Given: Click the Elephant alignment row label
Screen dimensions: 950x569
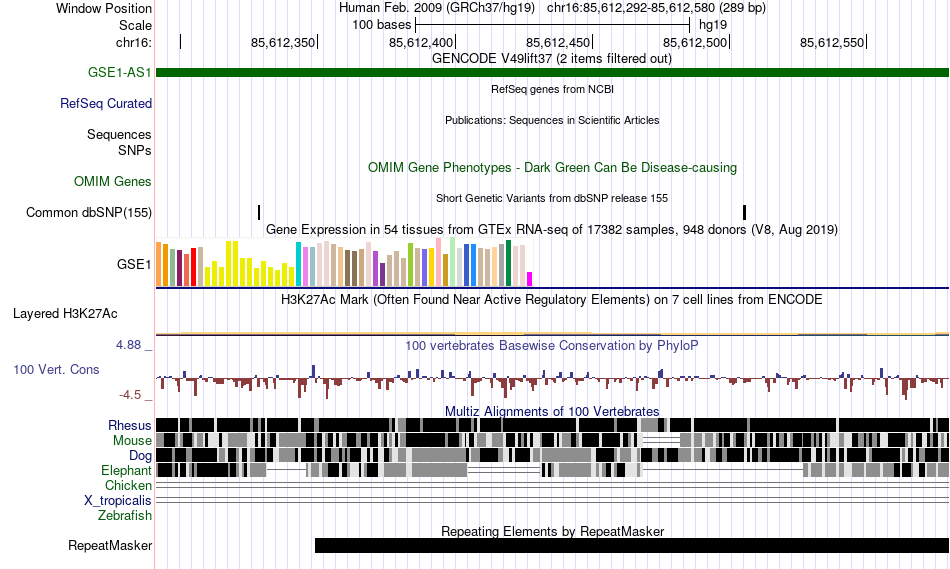Looking at the screenshot, I should click(x=126, y=470).
